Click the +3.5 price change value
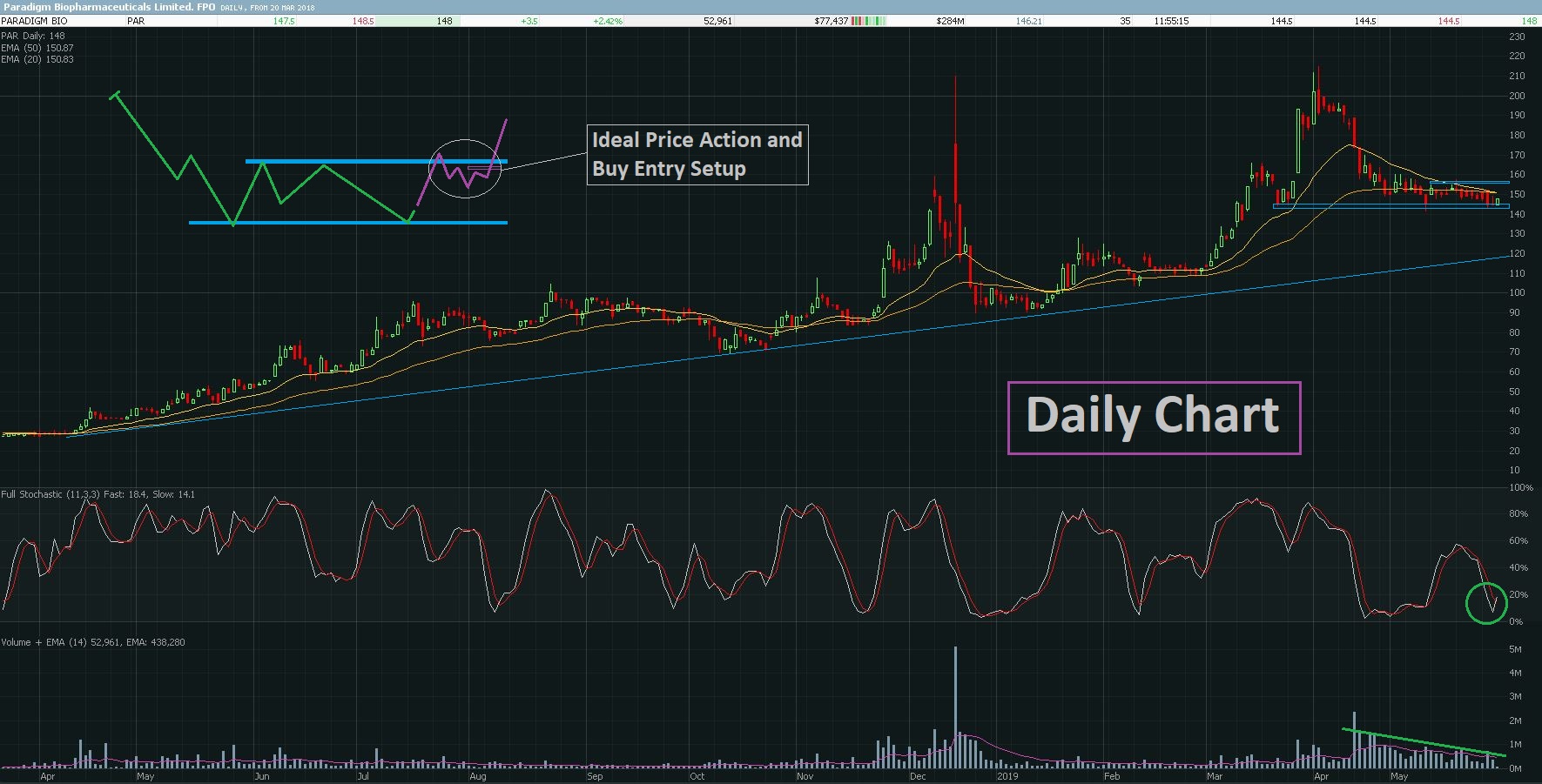Screen dimensions: 1542x784 (529, 21)
